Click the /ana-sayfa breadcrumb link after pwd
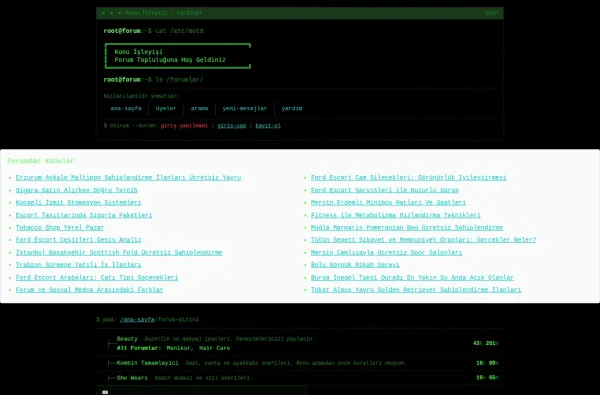This screenshot has height=395, width=600. point(137,320)
